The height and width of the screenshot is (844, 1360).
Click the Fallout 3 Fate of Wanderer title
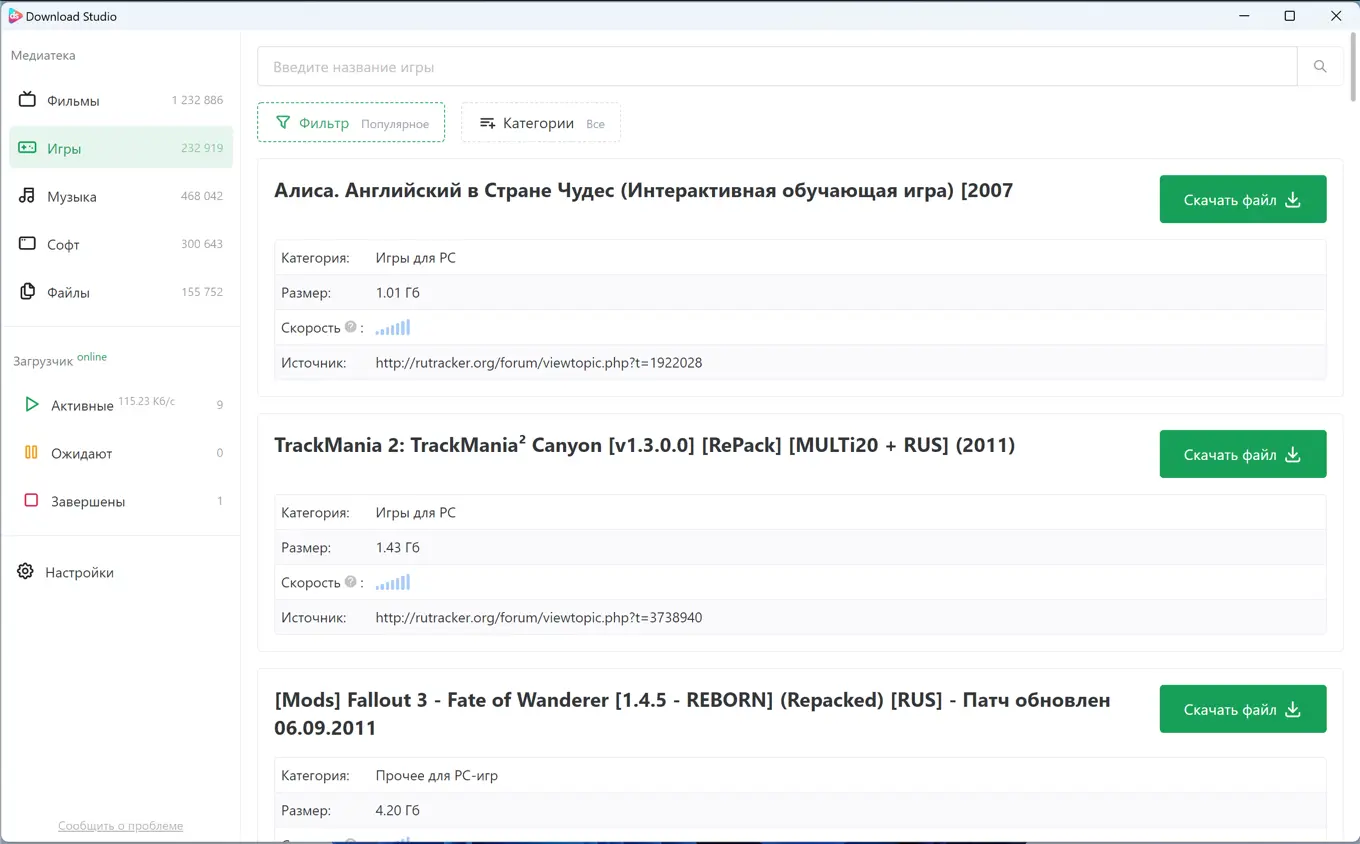click(692, 714)
